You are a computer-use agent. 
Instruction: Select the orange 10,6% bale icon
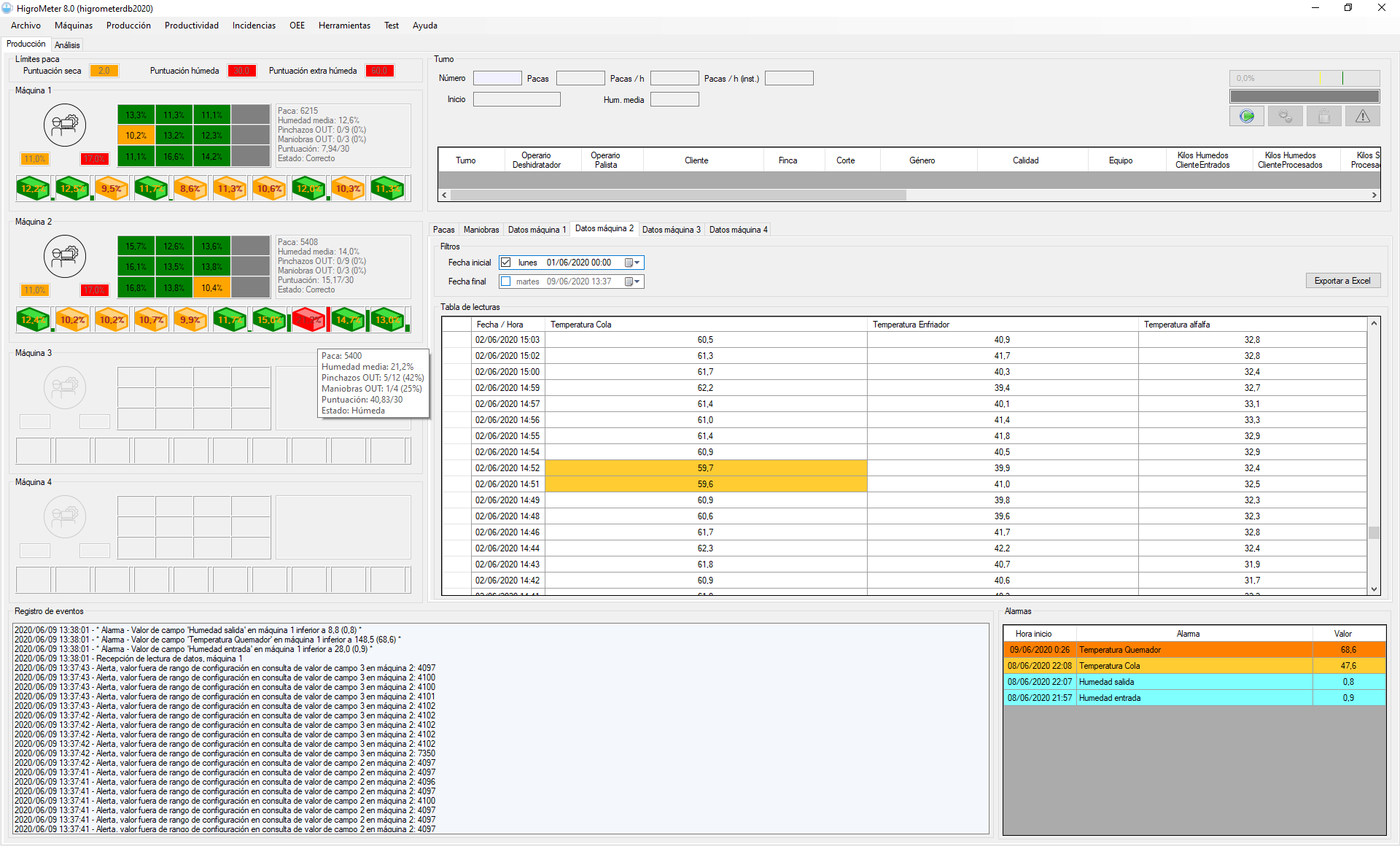coord(270,188)
